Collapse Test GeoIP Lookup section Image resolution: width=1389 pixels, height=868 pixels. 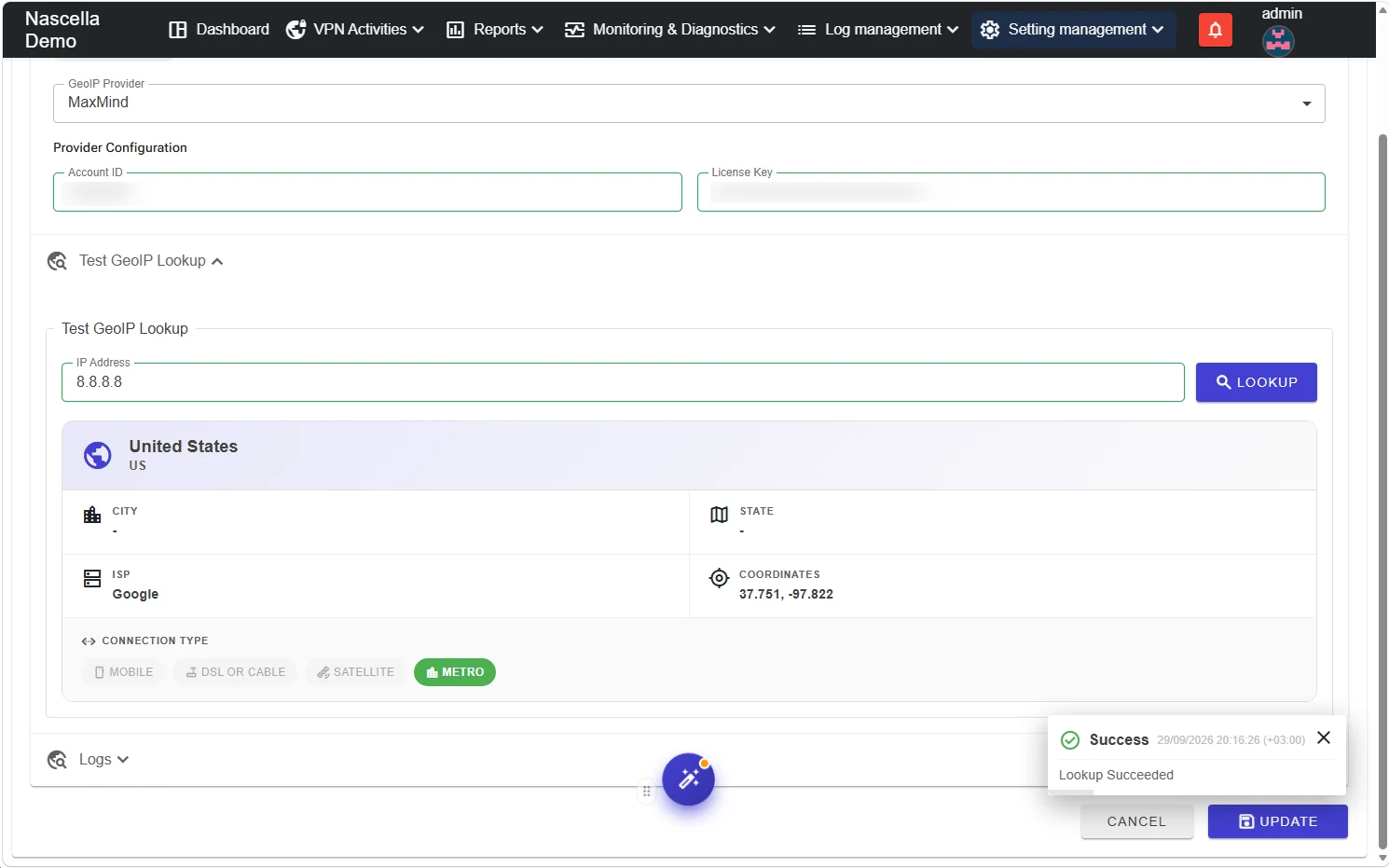pos(151,261)
